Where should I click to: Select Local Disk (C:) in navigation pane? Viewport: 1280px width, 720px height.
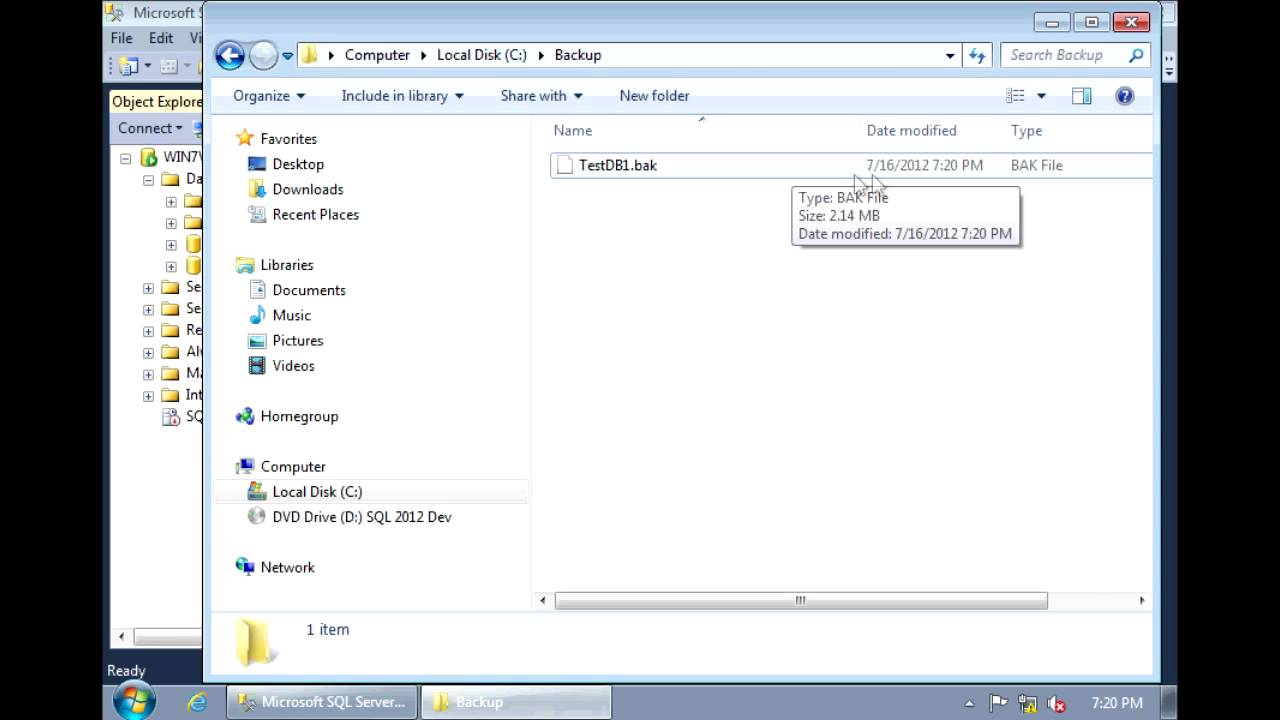point(317,492)
